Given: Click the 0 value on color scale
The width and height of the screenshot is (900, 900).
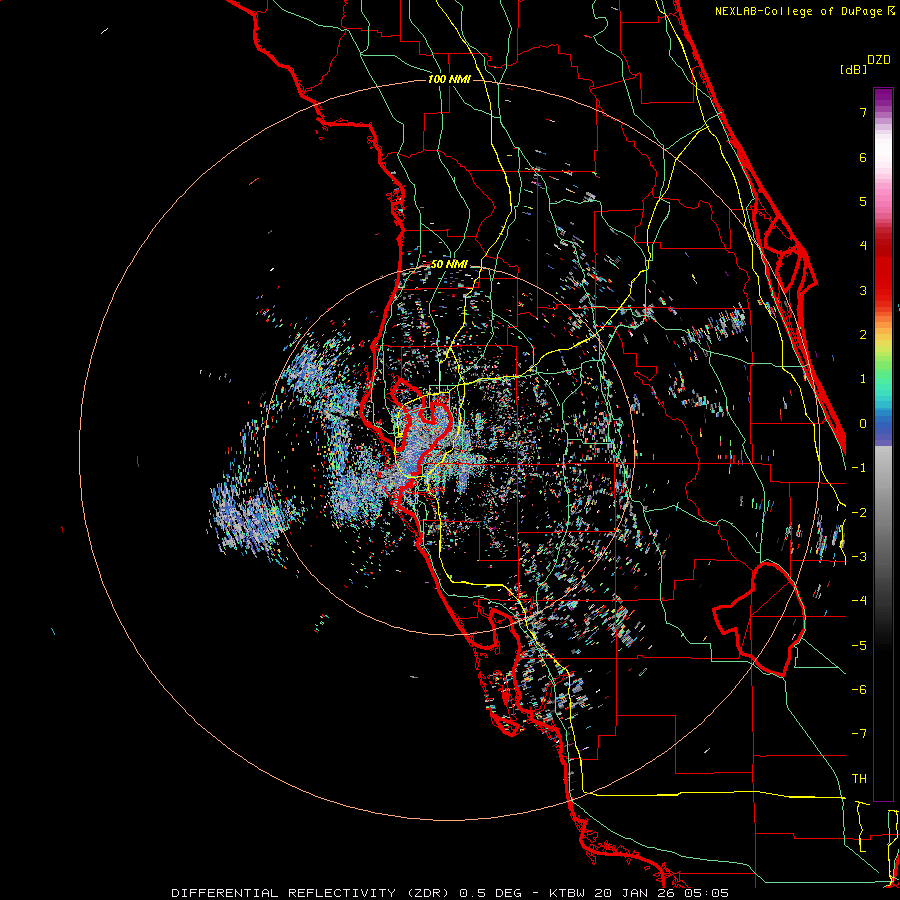Looking at the screenshot, I should click(x=863, y=424).
